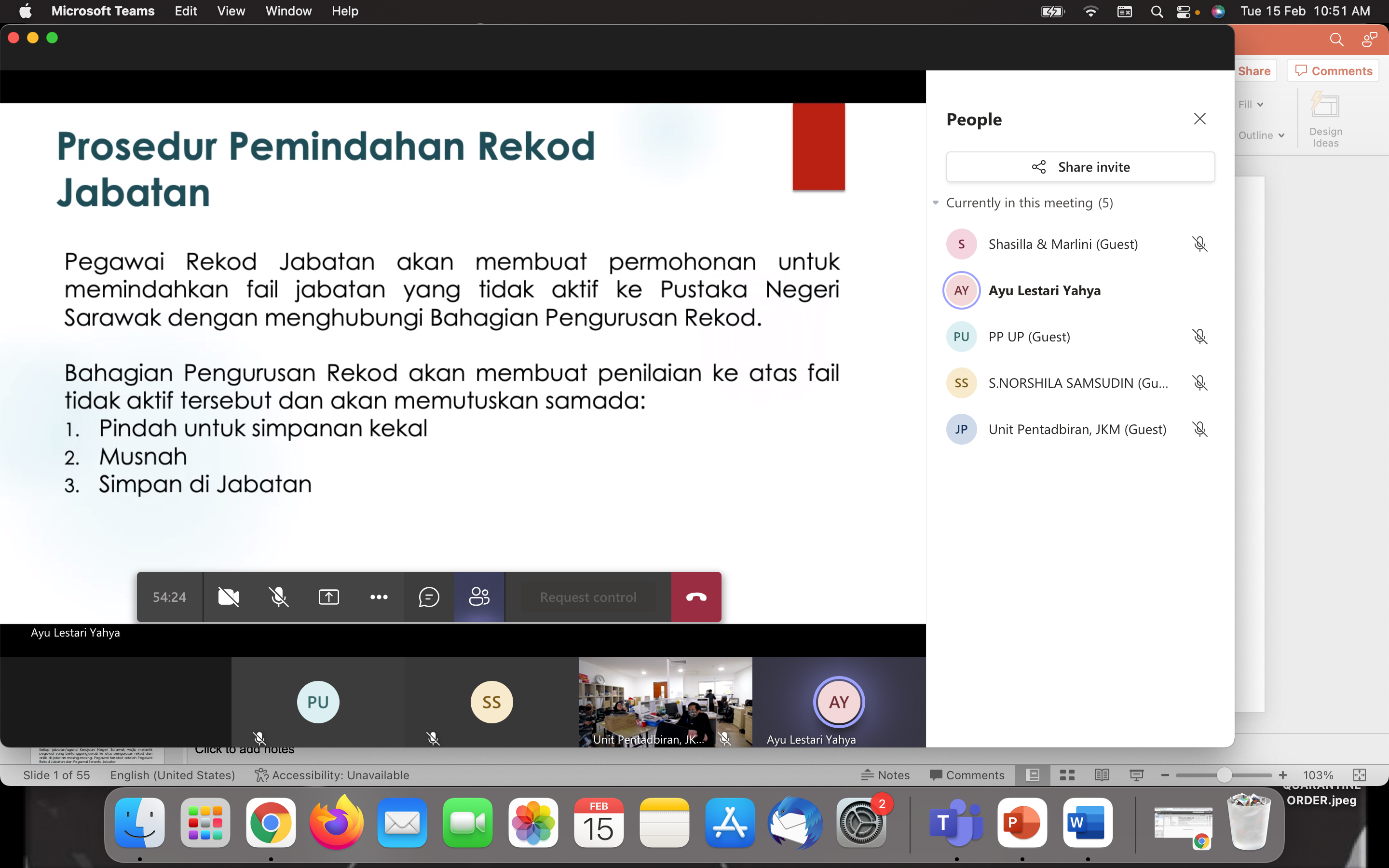Click muted mic icon beside Unit Pentadbiran, JKM
This screenshot has height=868, width=1389.
point(1199,429)
